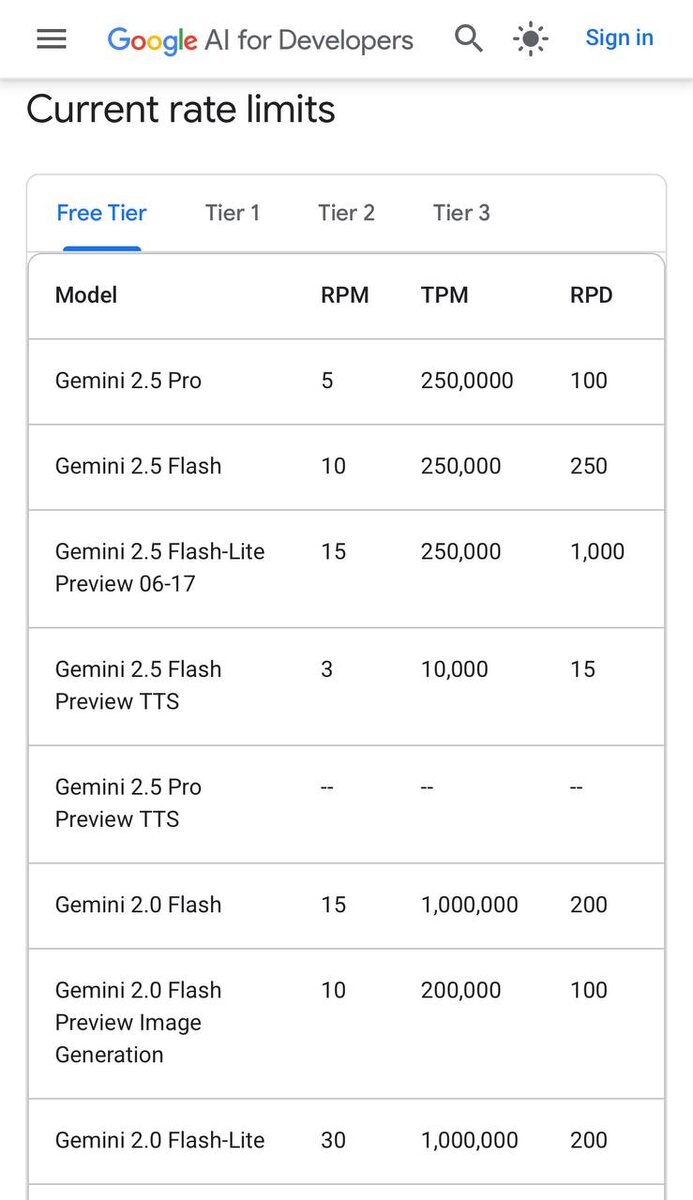Click the TPM column header
Viewport: 693px width, 1200px height.
[444, 295]
